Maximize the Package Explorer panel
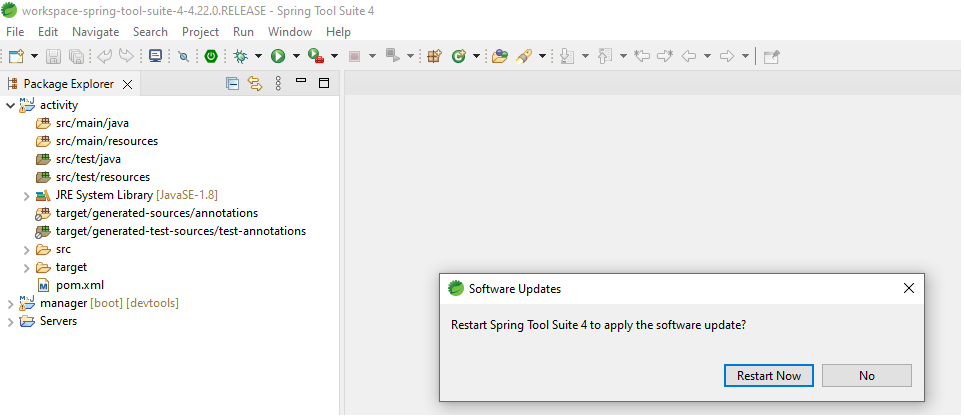 tap(324, 83)
